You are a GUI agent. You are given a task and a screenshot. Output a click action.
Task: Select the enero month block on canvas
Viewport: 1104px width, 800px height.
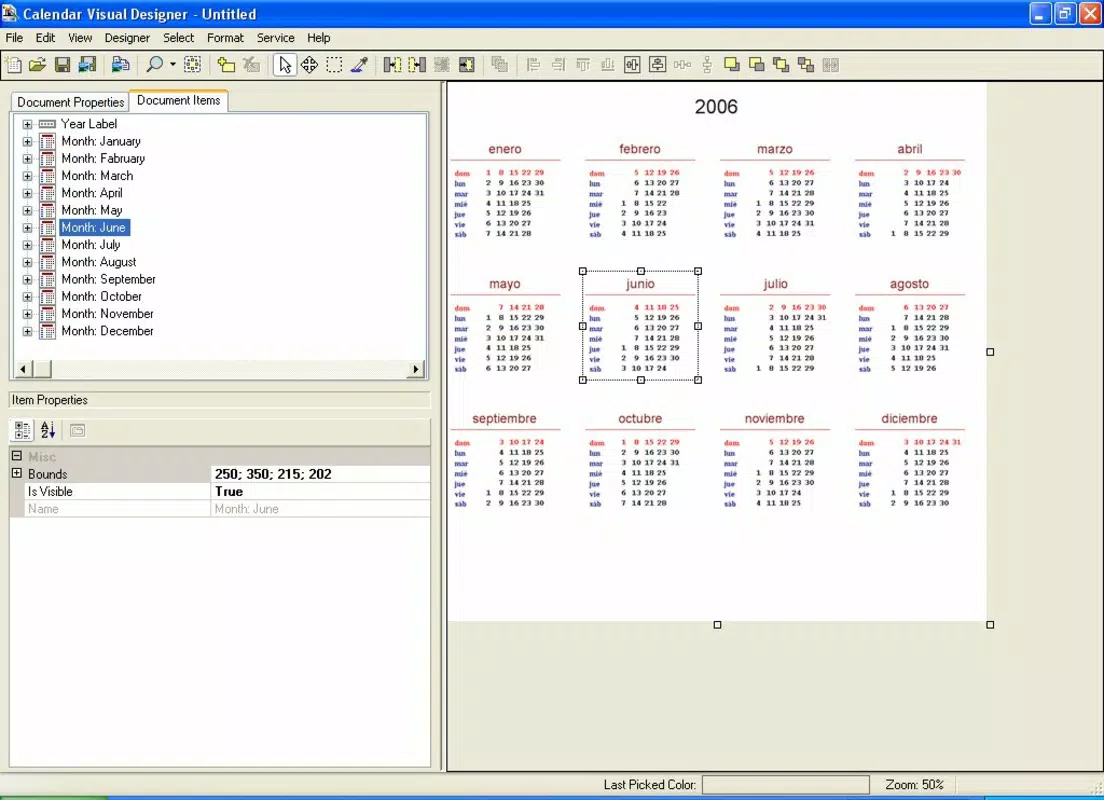point(505,190)
